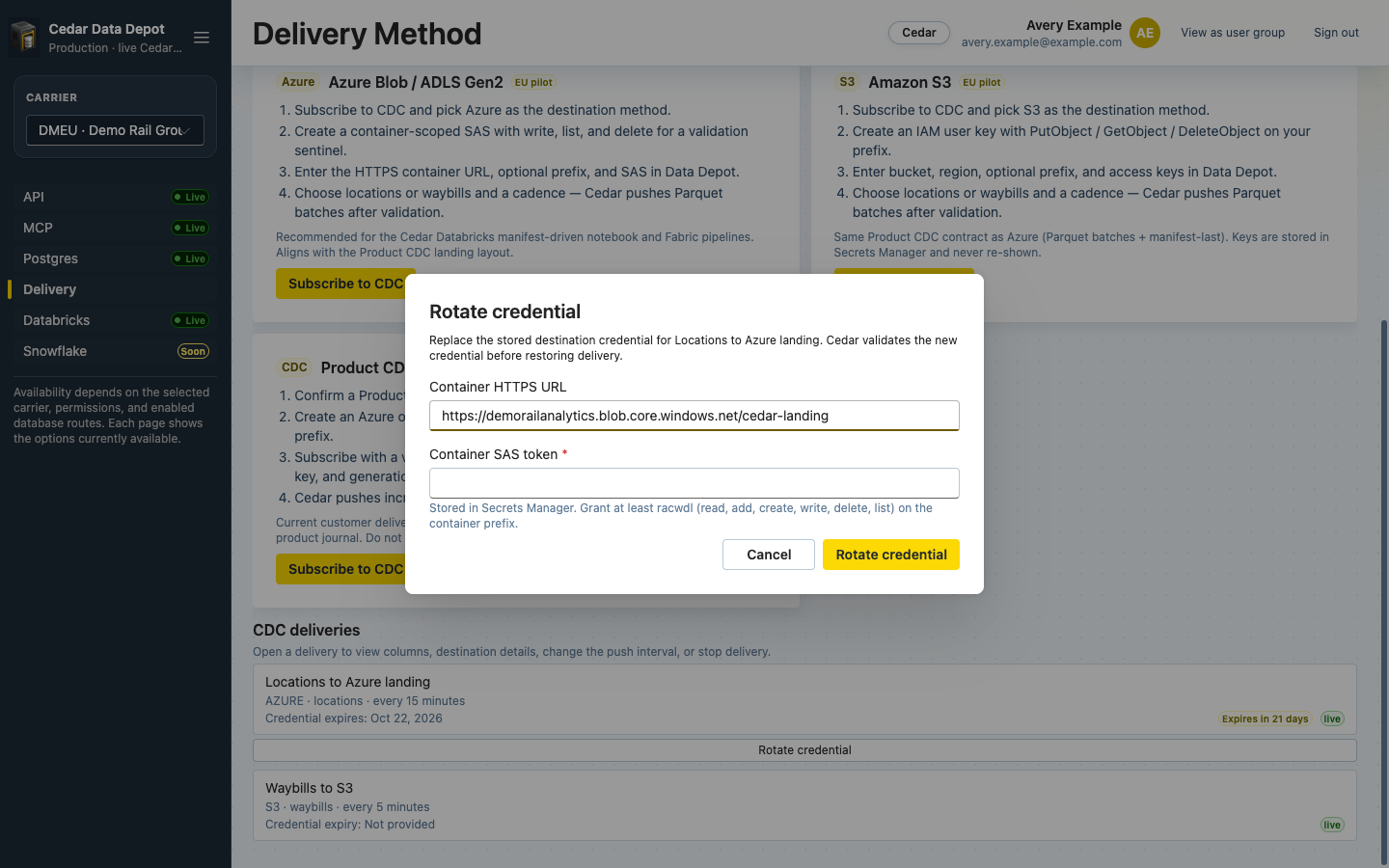This screenshot has height=868, width=1389.
Task: Click the EU pilot tag beside Amazon S3
Action: coord(982,83)
